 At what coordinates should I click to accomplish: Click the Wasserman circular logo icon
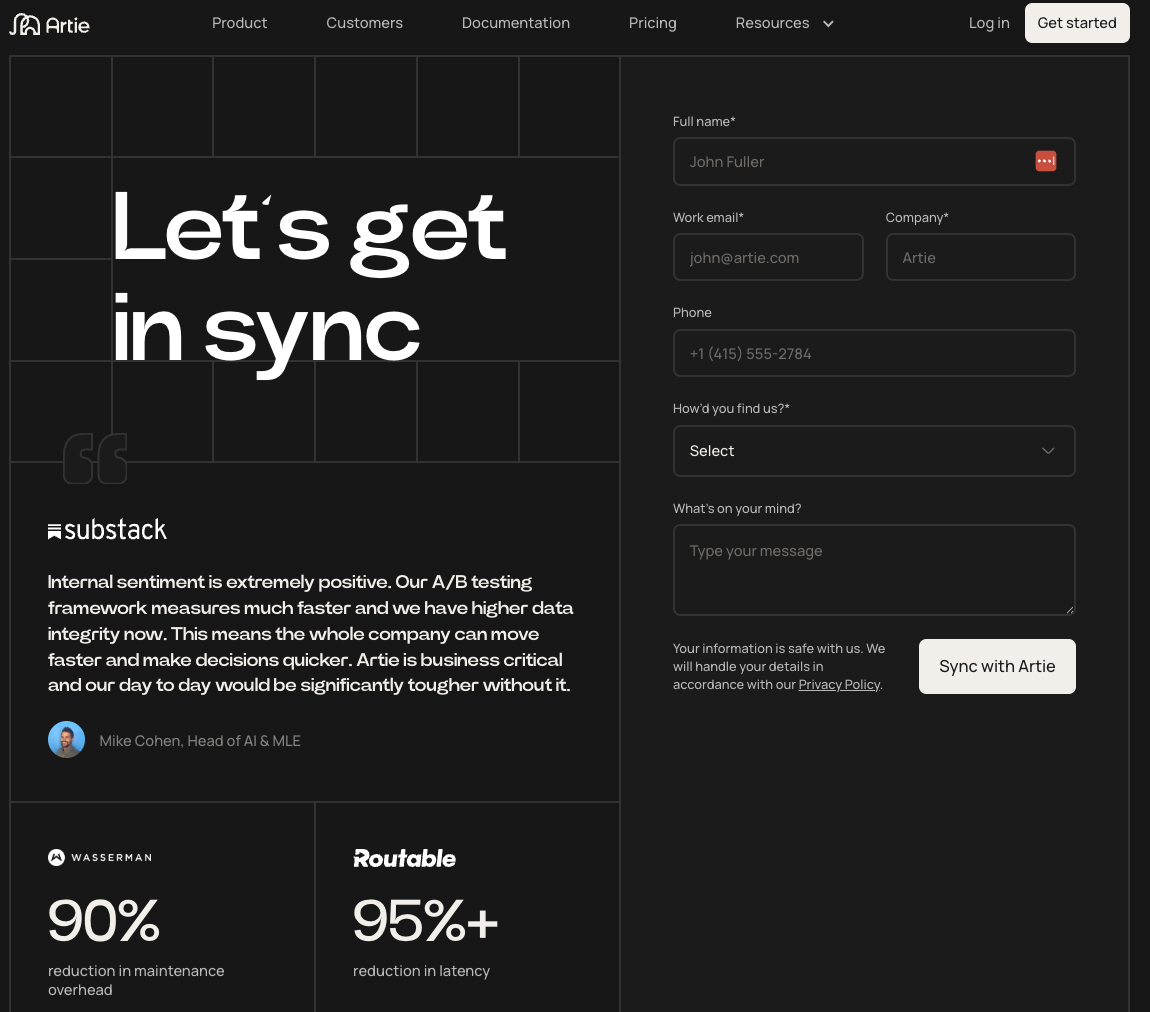(56, 857)
